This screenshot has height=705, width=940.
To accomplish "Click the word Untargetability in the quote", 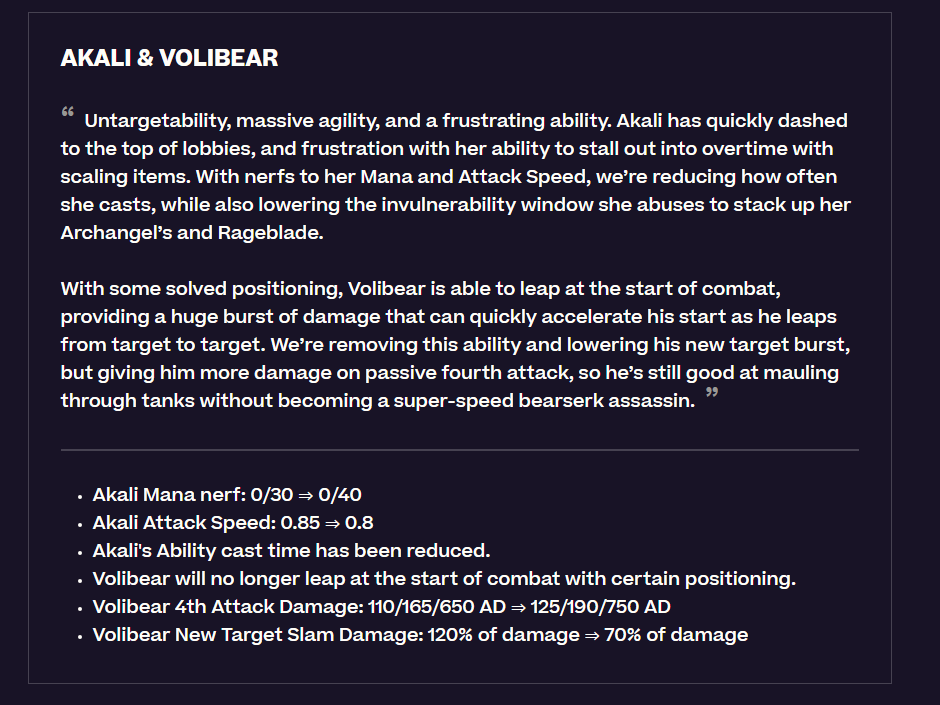I will click(157, 121).
